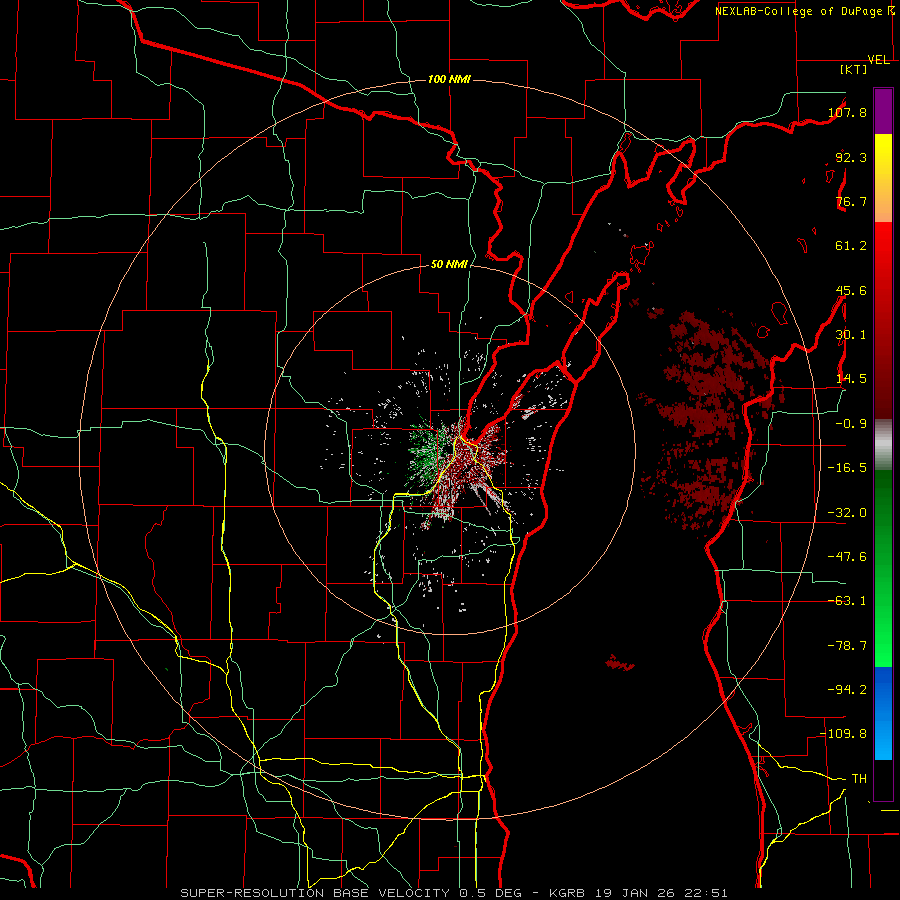This screenshot has width=900, height=900.
Task: Click the -94.2 velocity scale value
Action: tap(848, 690)
